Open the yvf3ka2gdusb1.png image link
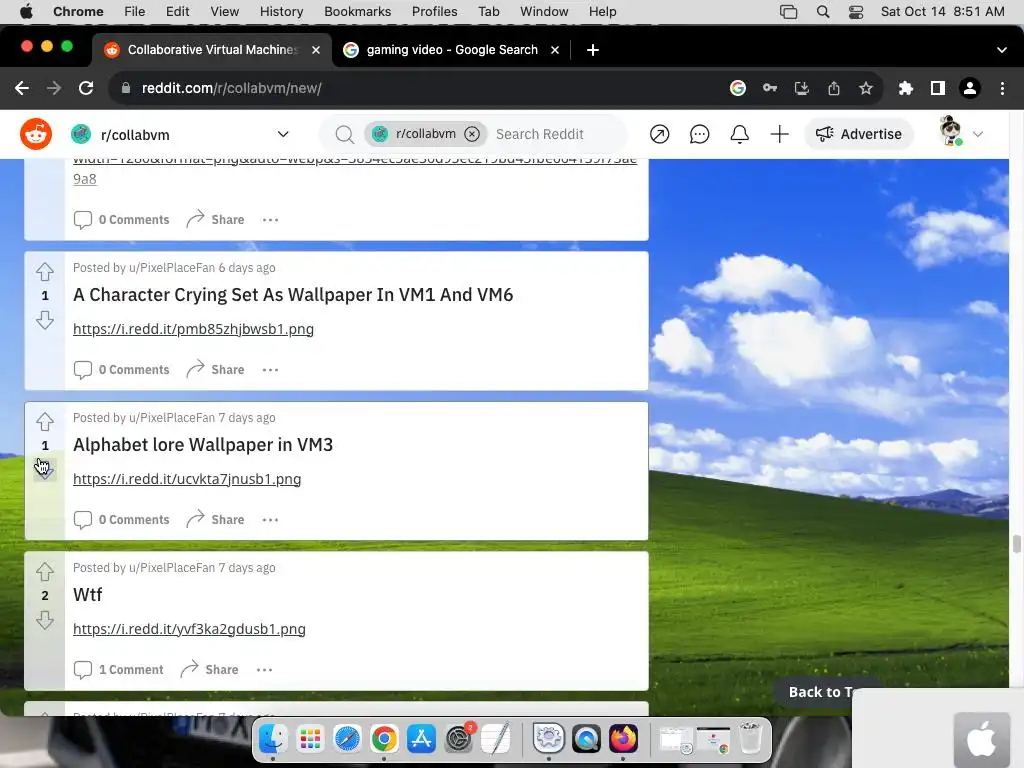This screenshot has width=1024, height=768. tap(189, 629)
